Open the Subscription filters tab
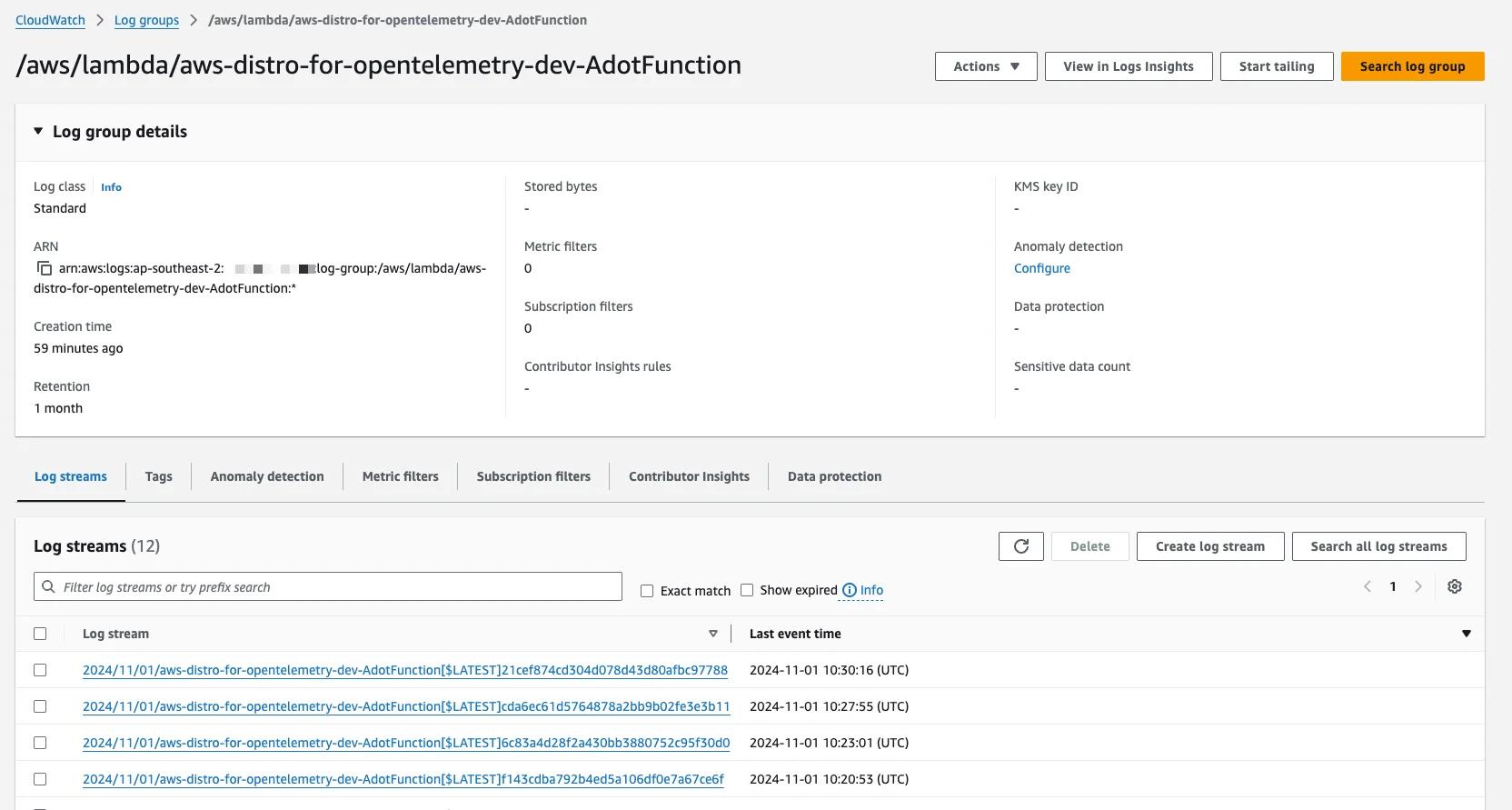The height and width of the screenshot is (810, 1512). coord(533,476)
